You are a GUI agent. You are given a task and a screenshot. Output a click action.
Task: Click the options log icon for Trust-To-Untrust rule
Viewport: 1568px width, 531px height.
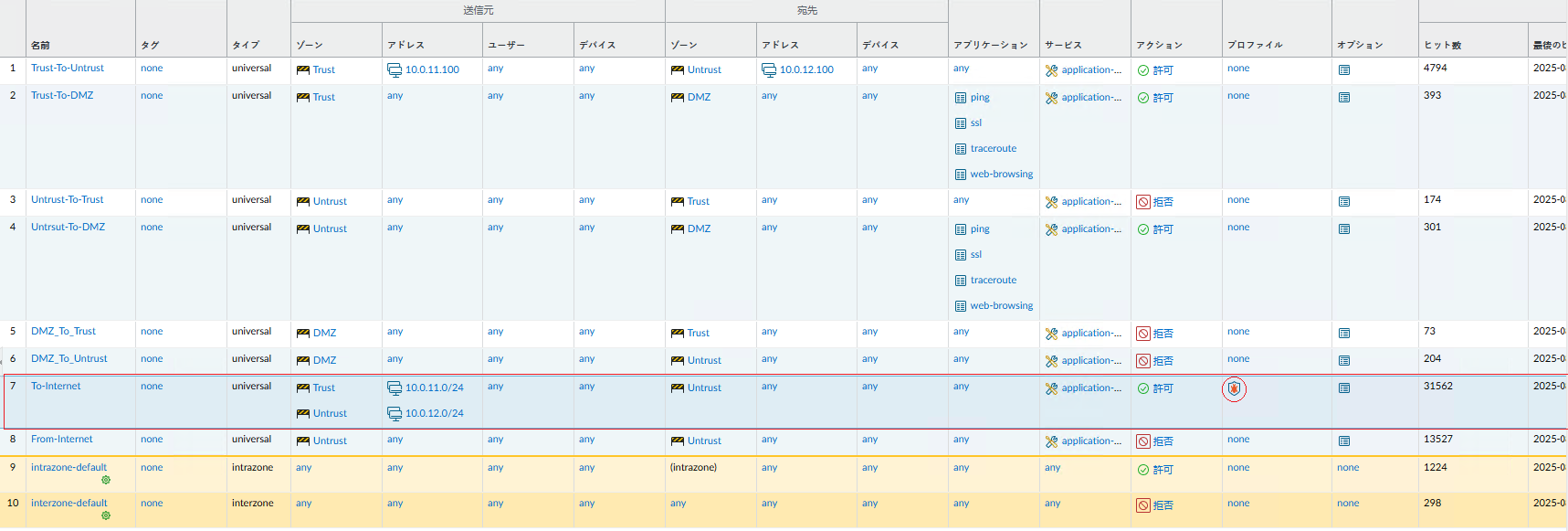[x=1343, y=70]
